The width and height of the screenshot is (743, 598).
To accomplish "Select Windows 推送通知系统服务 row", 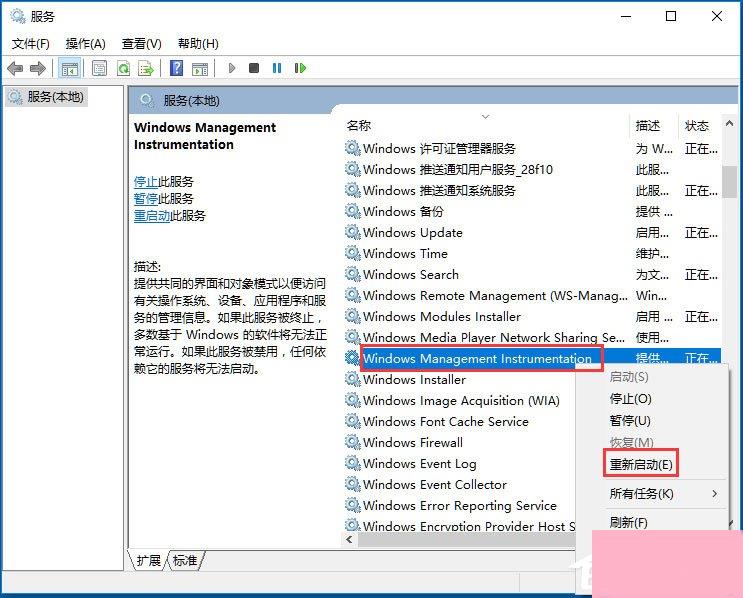I will (532, 190).
